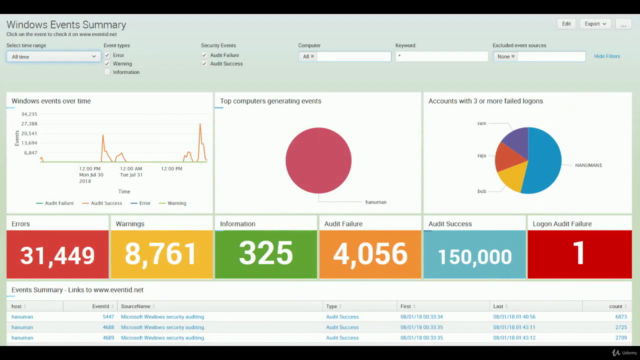Toggle the Audit Failure checkbox

204,55
